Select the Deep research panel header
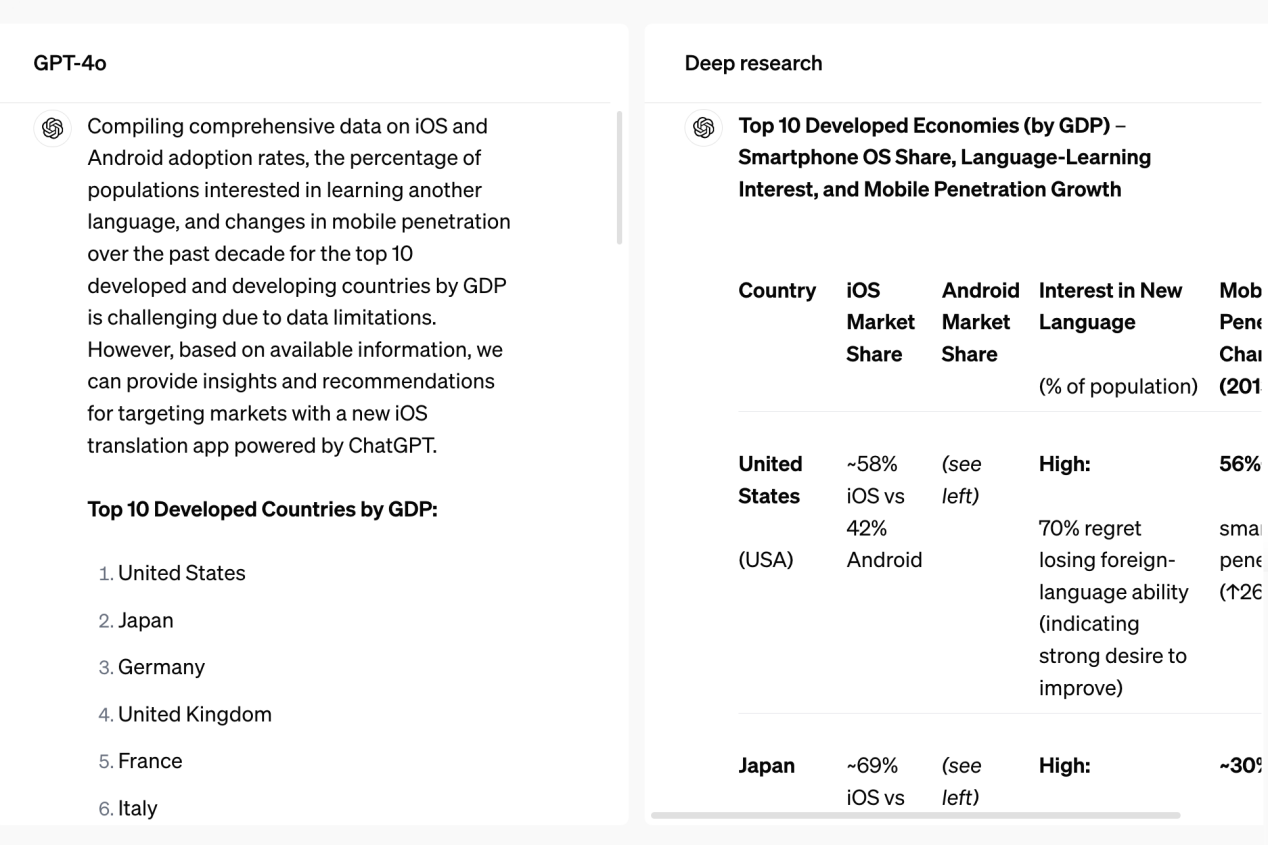This screenshot has height=845, width=1268. (x=753, y=63)
